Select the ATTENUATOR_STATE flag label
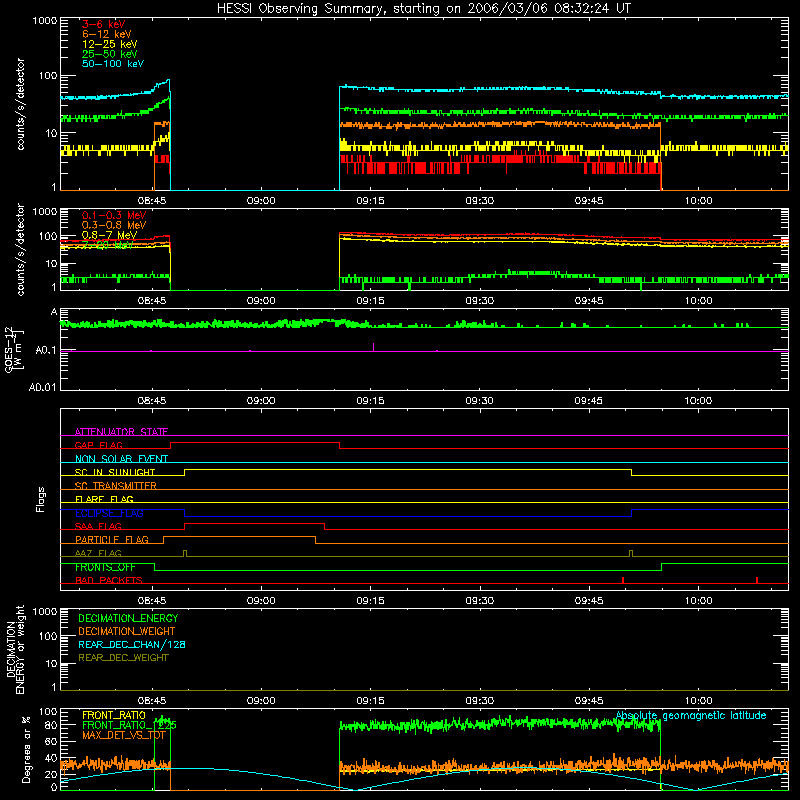 click(x=121, y=432)
